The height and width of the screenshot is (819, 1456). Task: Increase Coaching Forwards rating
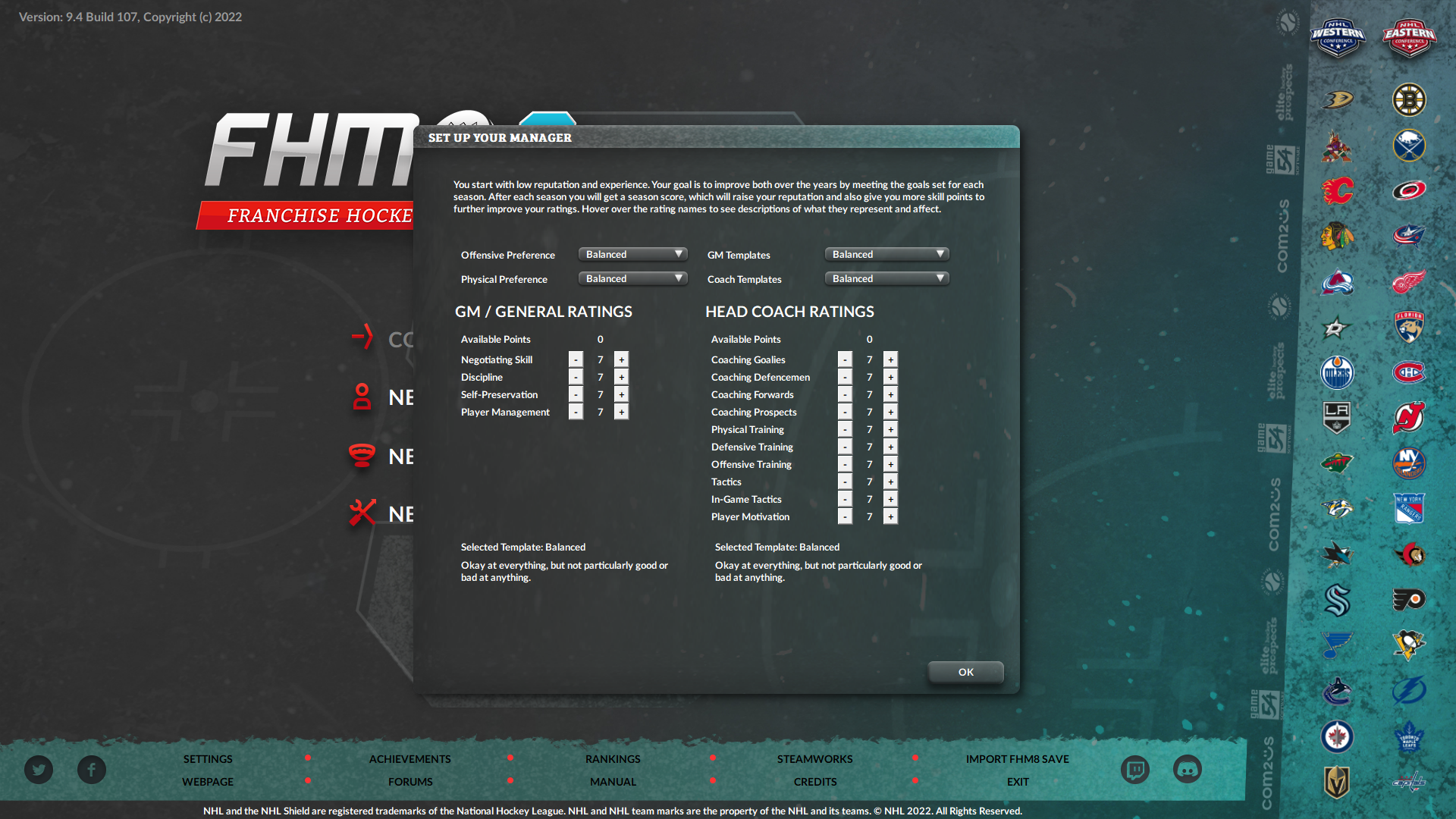pos(890,394)
